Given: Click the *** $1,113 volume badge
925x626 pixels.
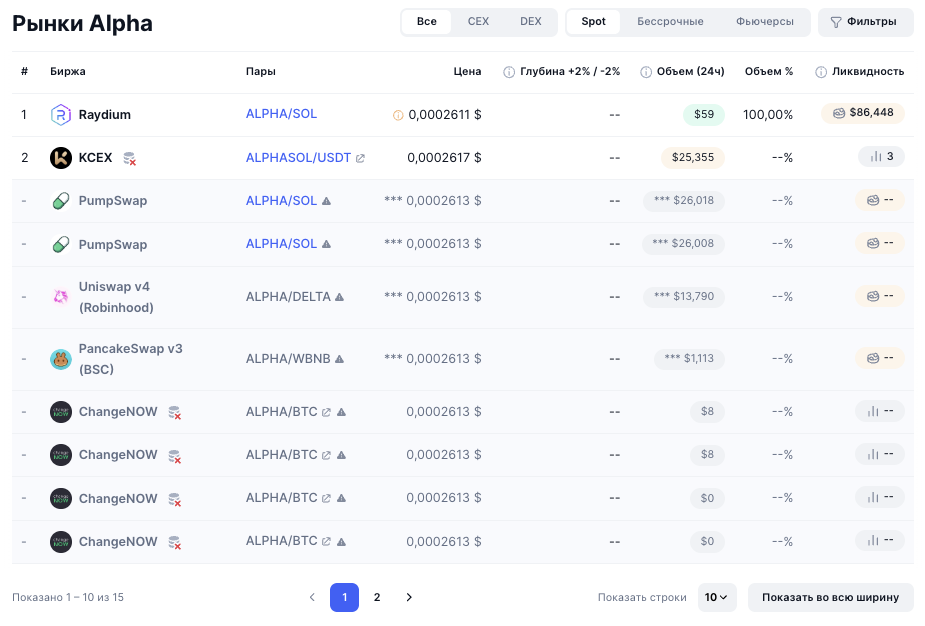Looking at the screenshot, I should click(689, 359).
